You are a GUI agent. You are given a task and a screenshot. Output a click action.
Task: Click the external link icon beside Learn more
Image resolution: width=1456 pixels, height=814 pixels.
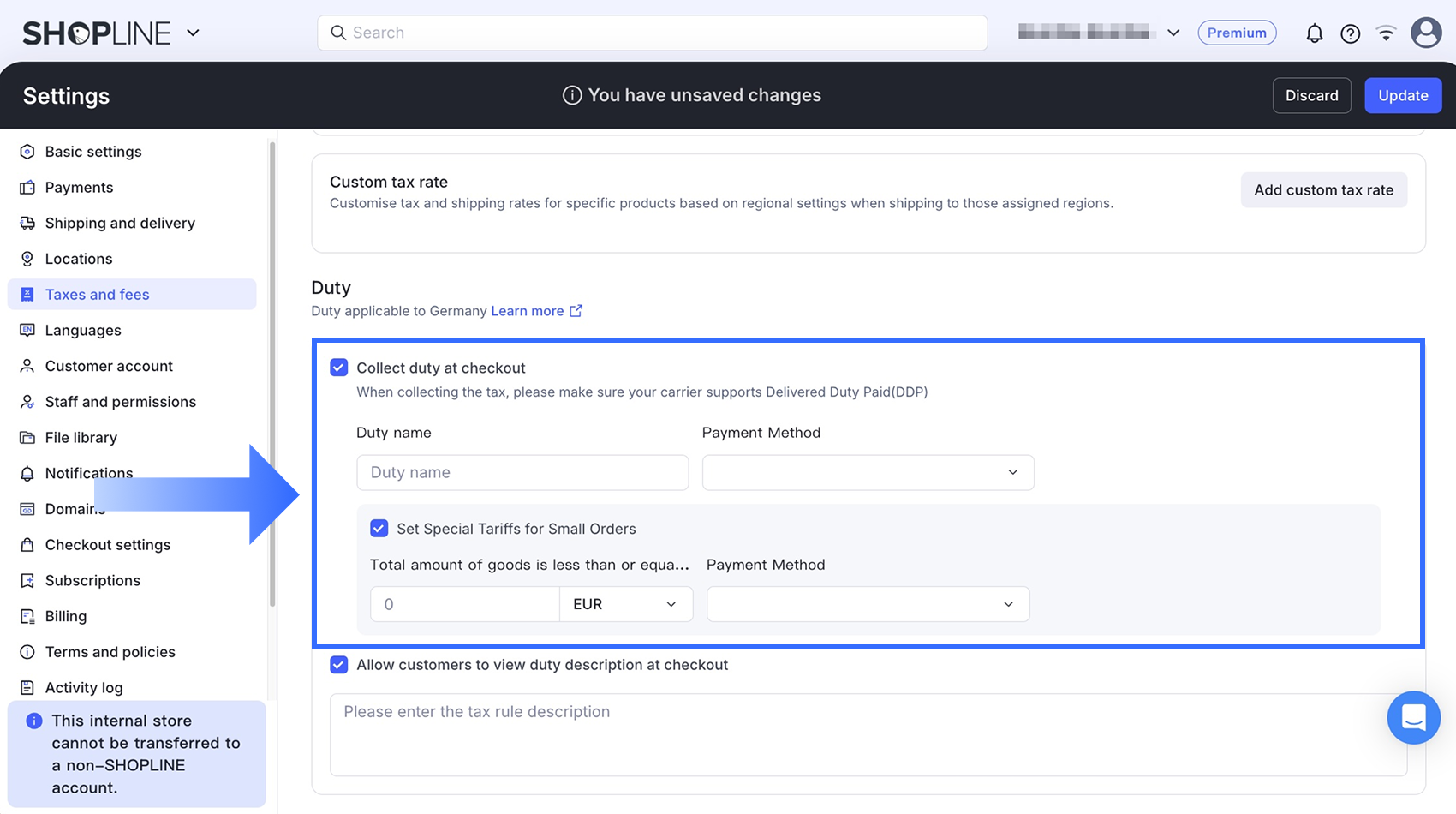576,311
